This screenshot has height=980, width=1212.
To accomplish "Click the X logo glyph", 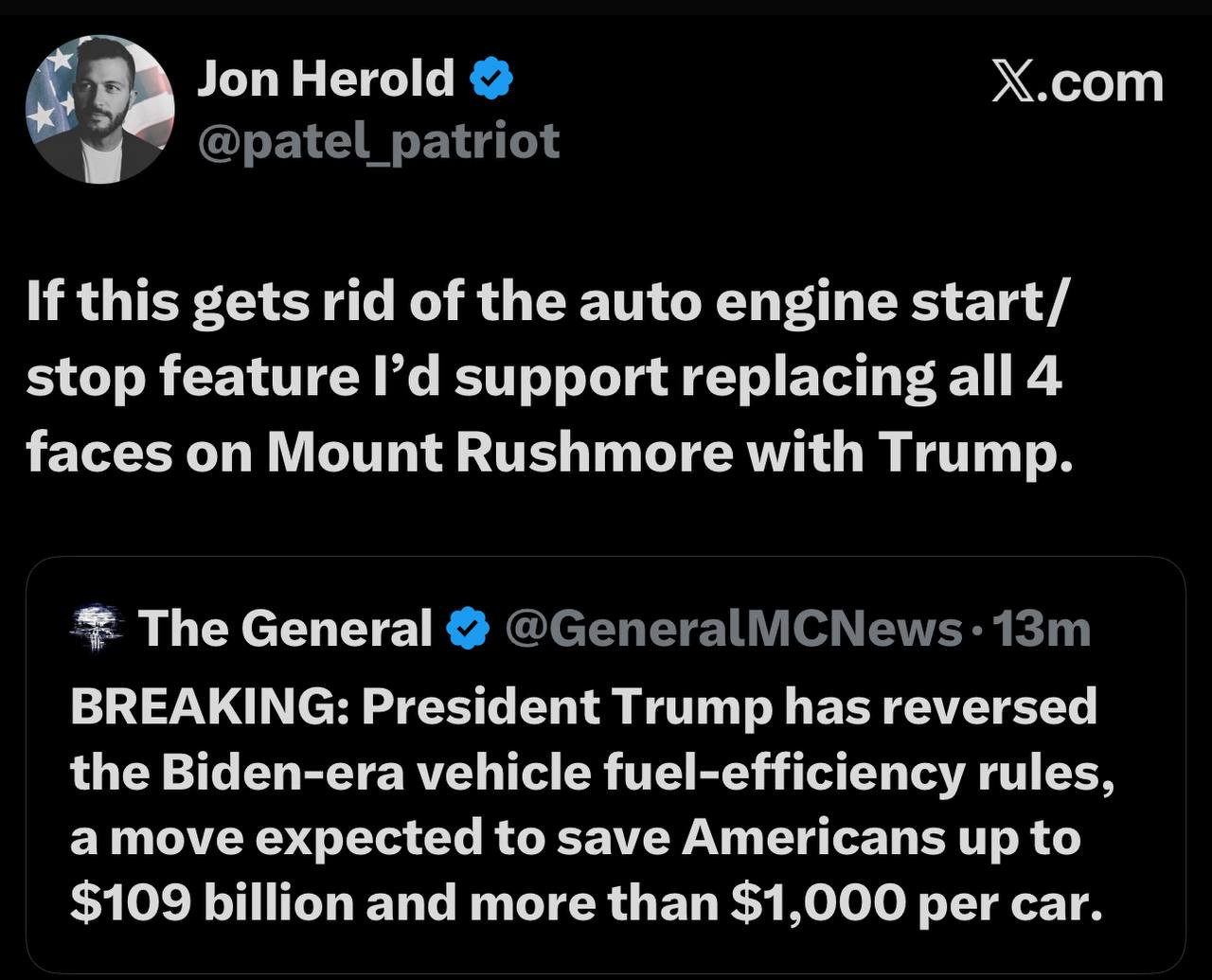I will coord(1015,83).
